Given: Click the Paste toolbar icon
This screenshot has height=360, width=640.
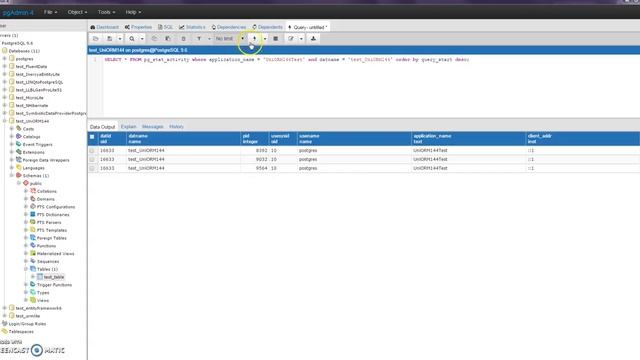Looking at the screenshot, I should point(168,39).
